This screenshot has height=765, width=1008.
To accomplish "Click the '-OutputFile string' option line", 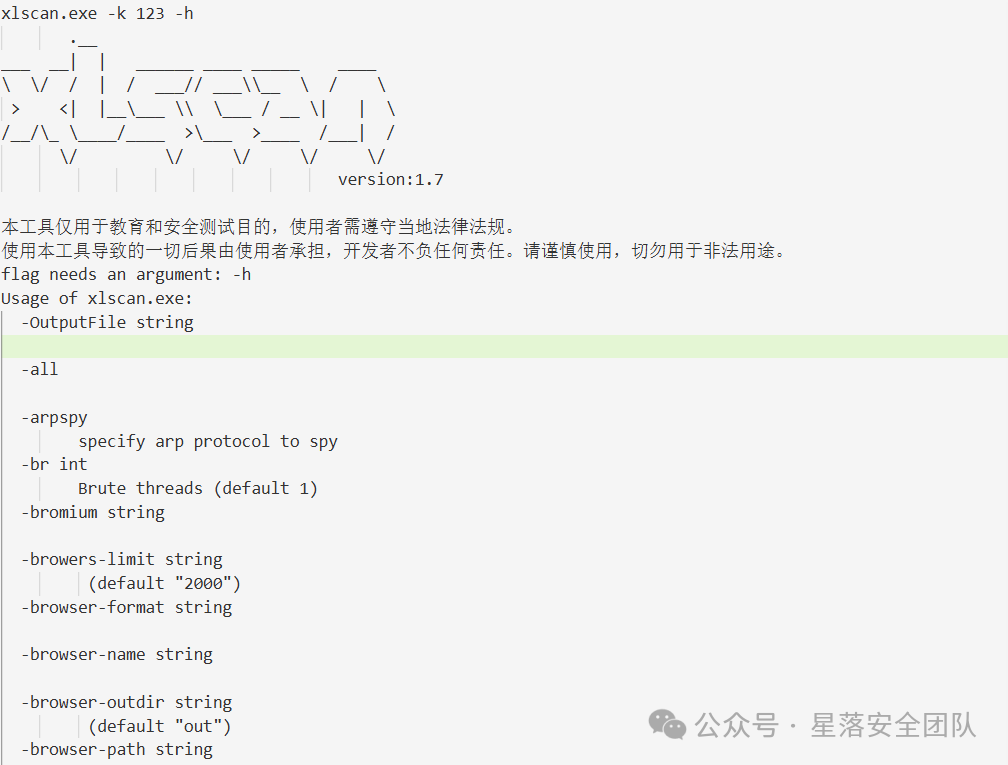I will [107, 322].
